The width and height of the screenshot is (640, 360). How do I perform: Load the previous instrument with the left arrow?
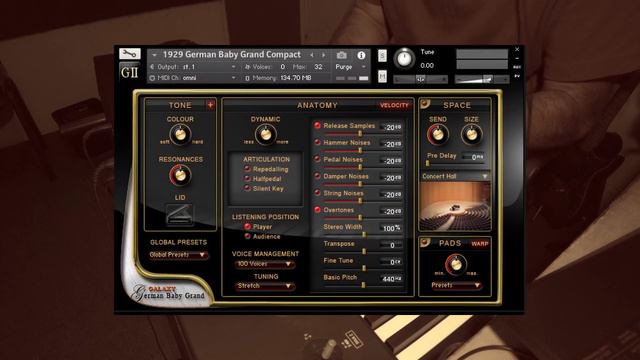pyautogui.click(x=312, y=55)
